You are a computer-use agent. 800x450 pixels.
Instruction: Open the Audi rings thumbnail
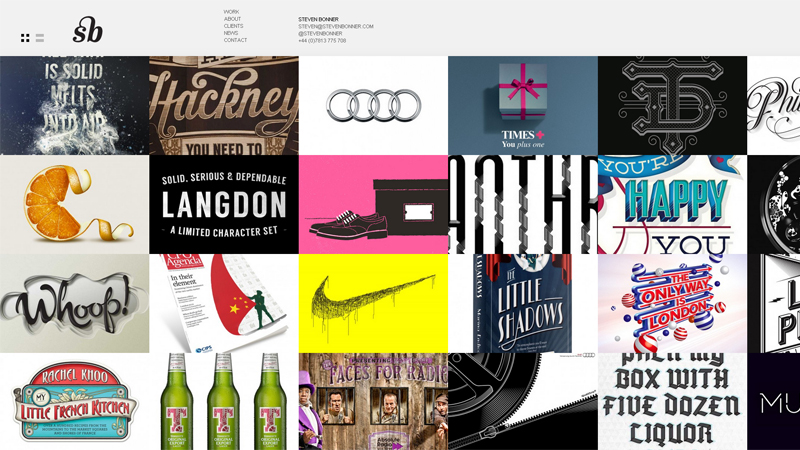(x=373, y=106)
